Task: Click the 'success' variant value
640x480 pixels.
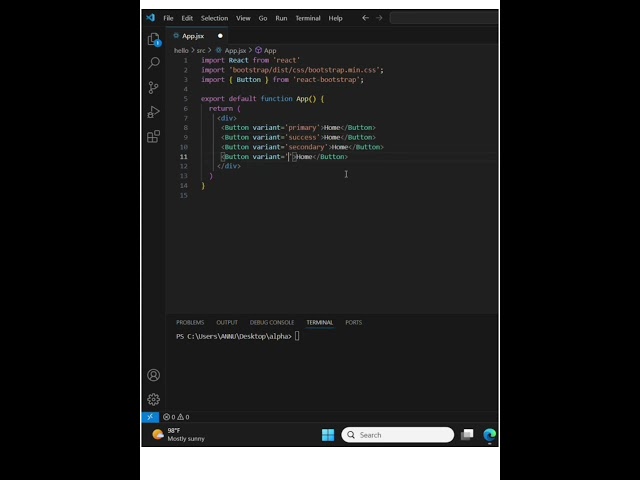Action: [302, 138]
